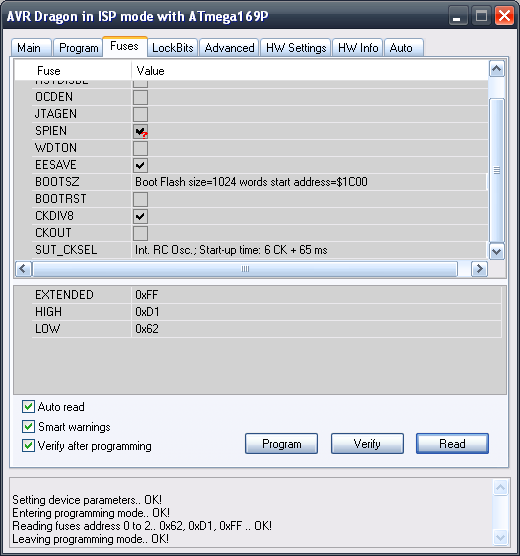Toggle the SPIEN fuse checkbox

(140, 131)
